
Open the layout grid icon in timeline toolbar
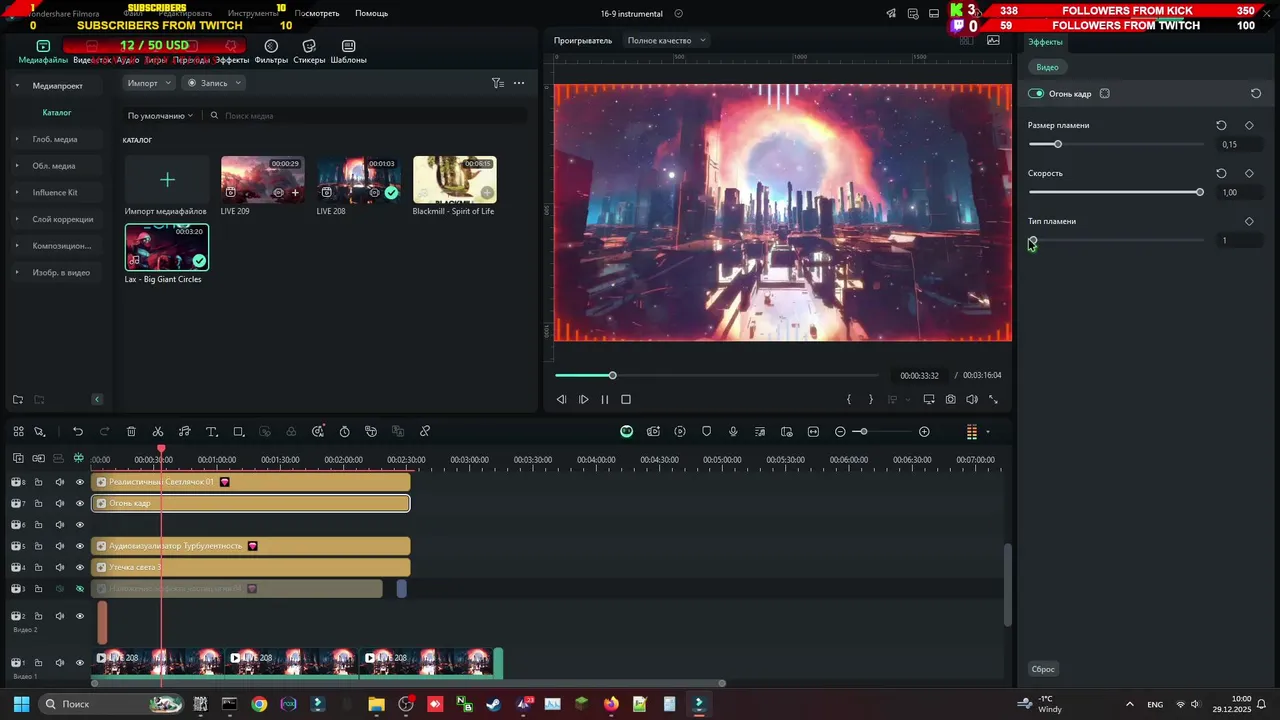pos(18,432)
